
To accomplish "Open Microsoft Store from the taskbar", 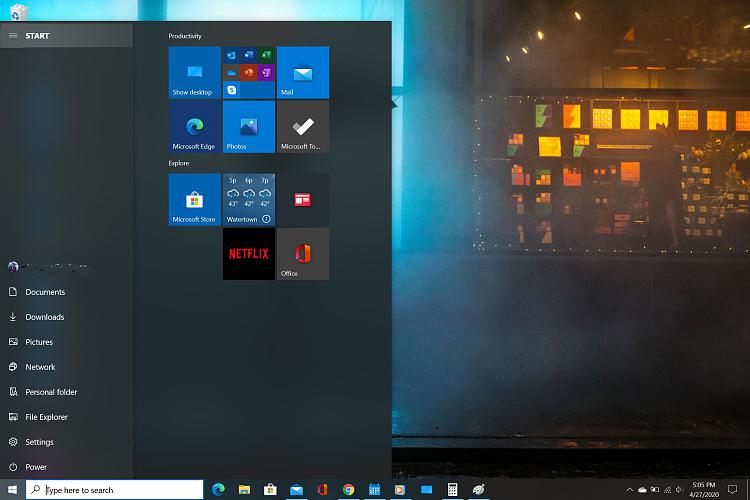I will [x=270, y=489].
